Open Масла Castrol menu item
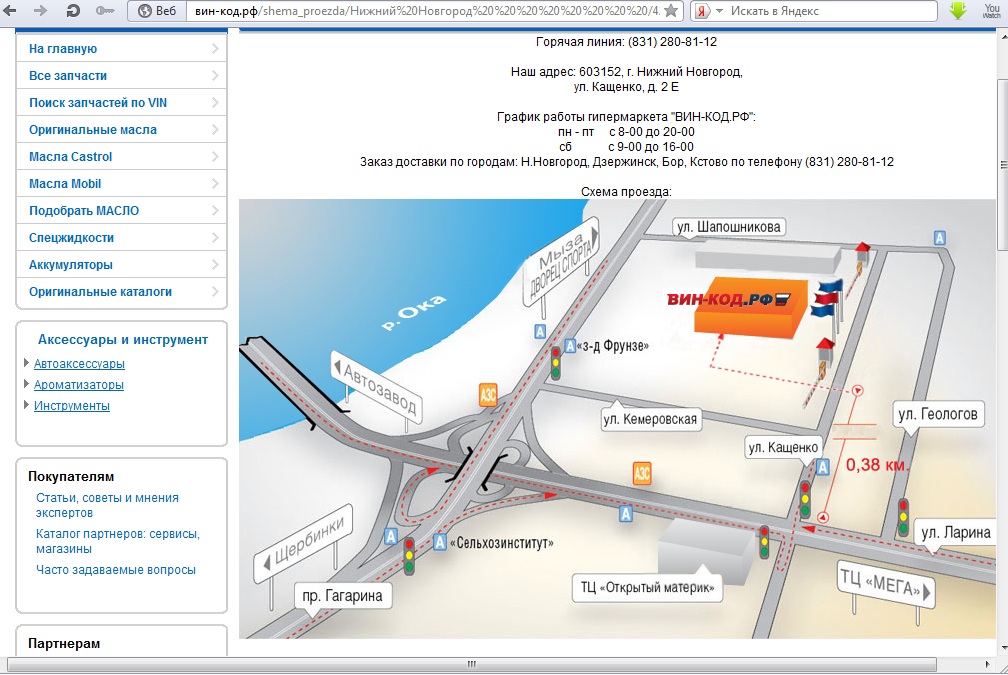This screenshot has width=1008, height=675. 122,157
